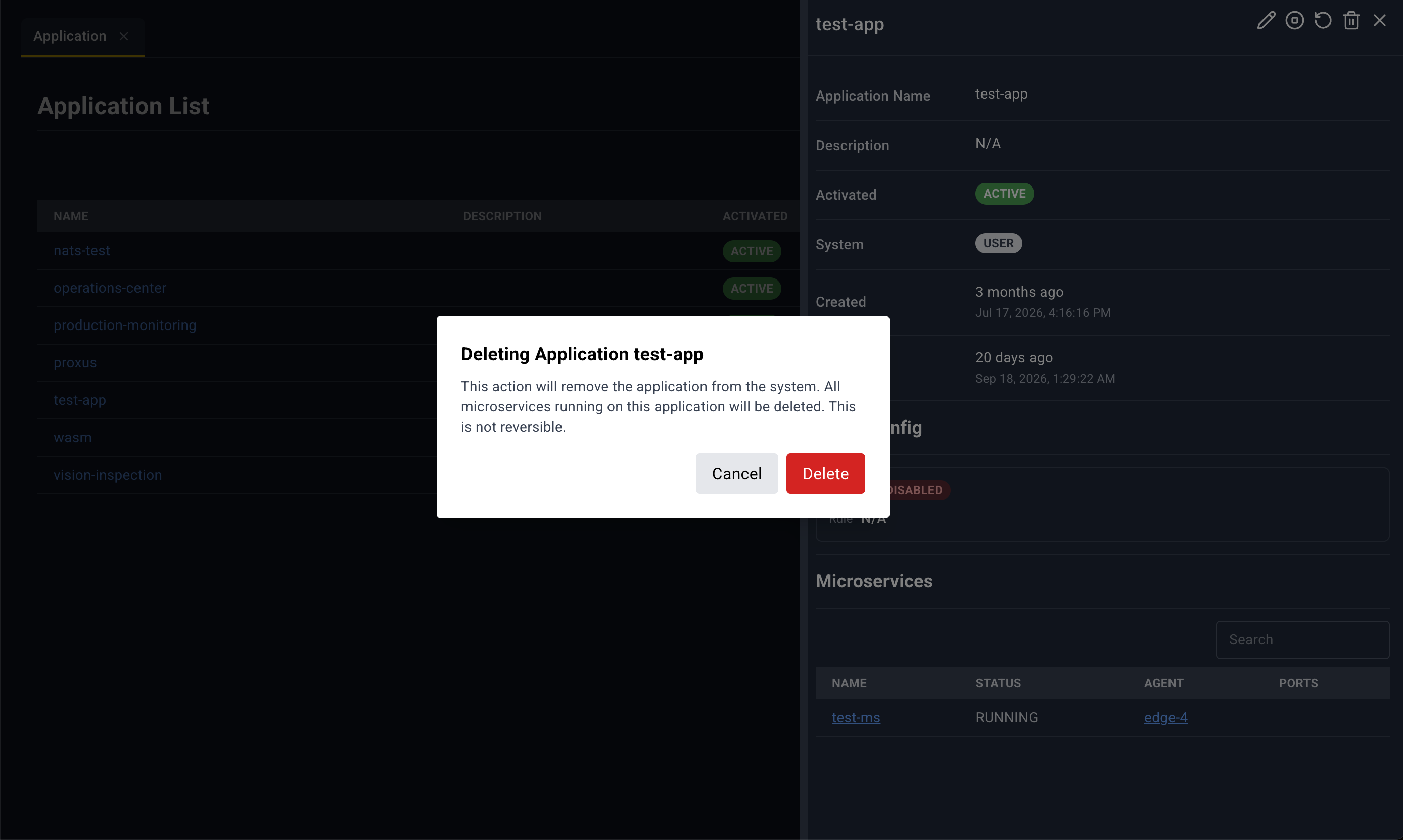Click the DESCRIPTION column header

point(502,216)
